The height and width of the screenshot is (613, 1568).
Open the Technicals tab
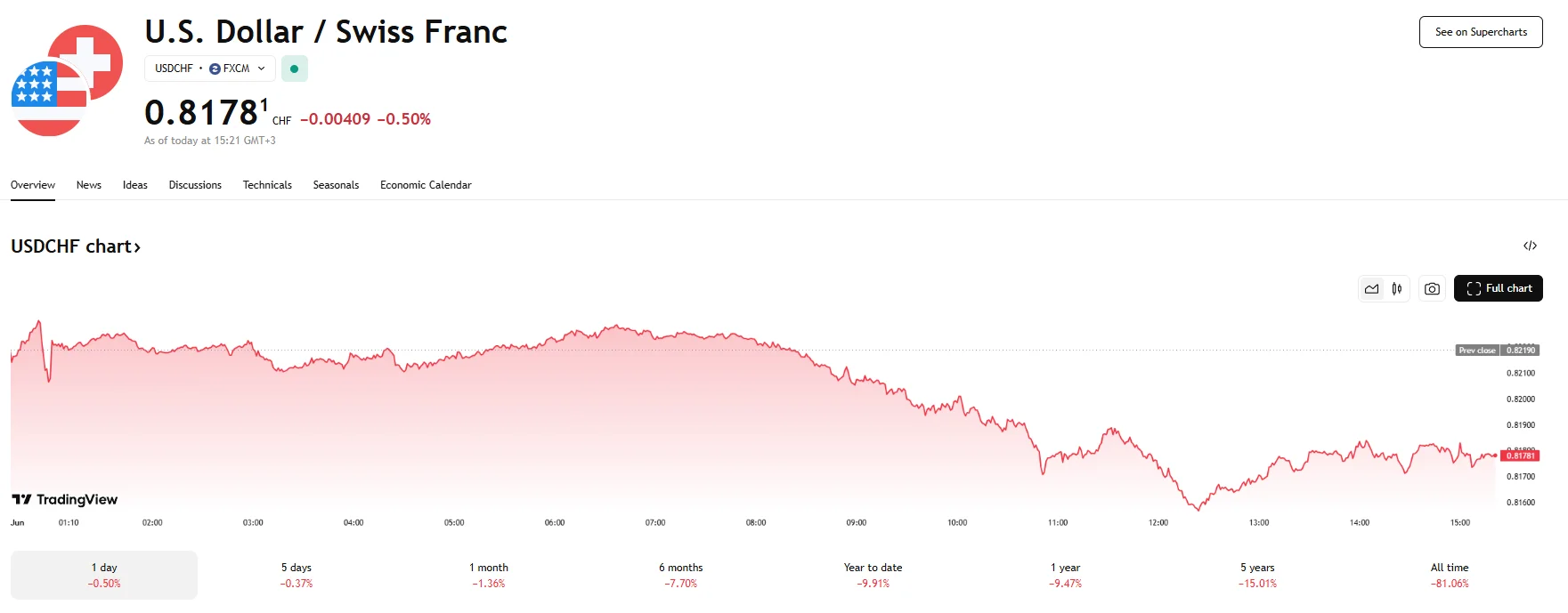click(x=267, y=185)
